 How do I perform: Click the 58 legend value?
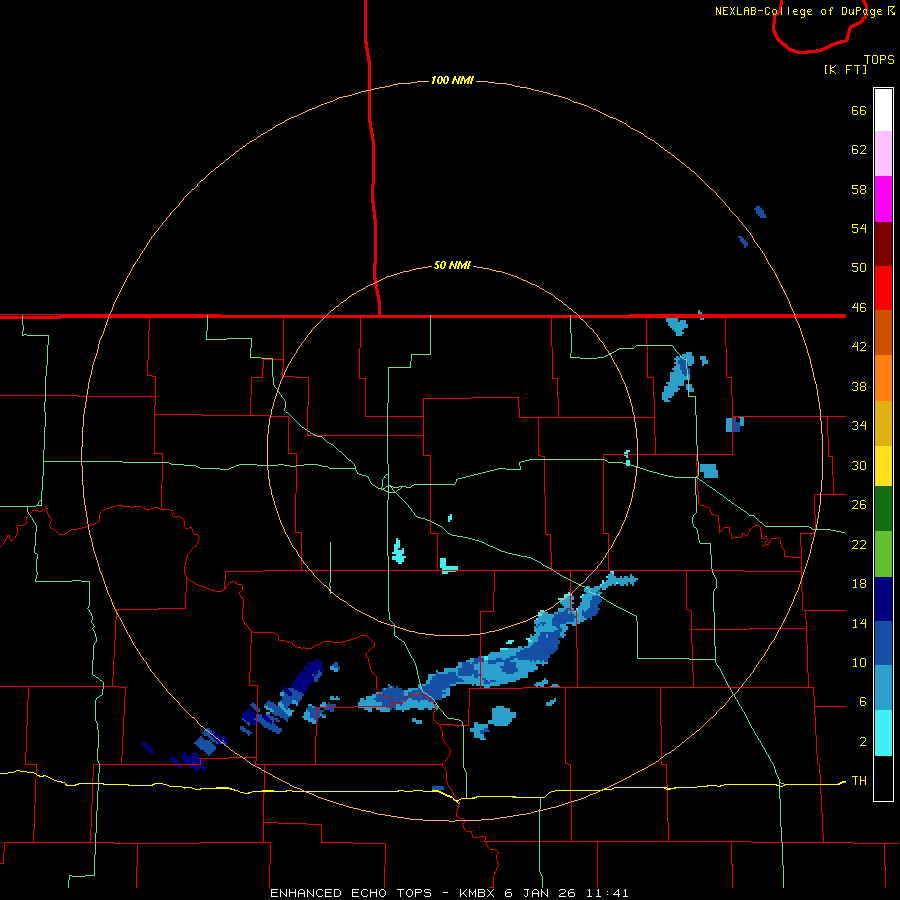click(x=859, y=189)
